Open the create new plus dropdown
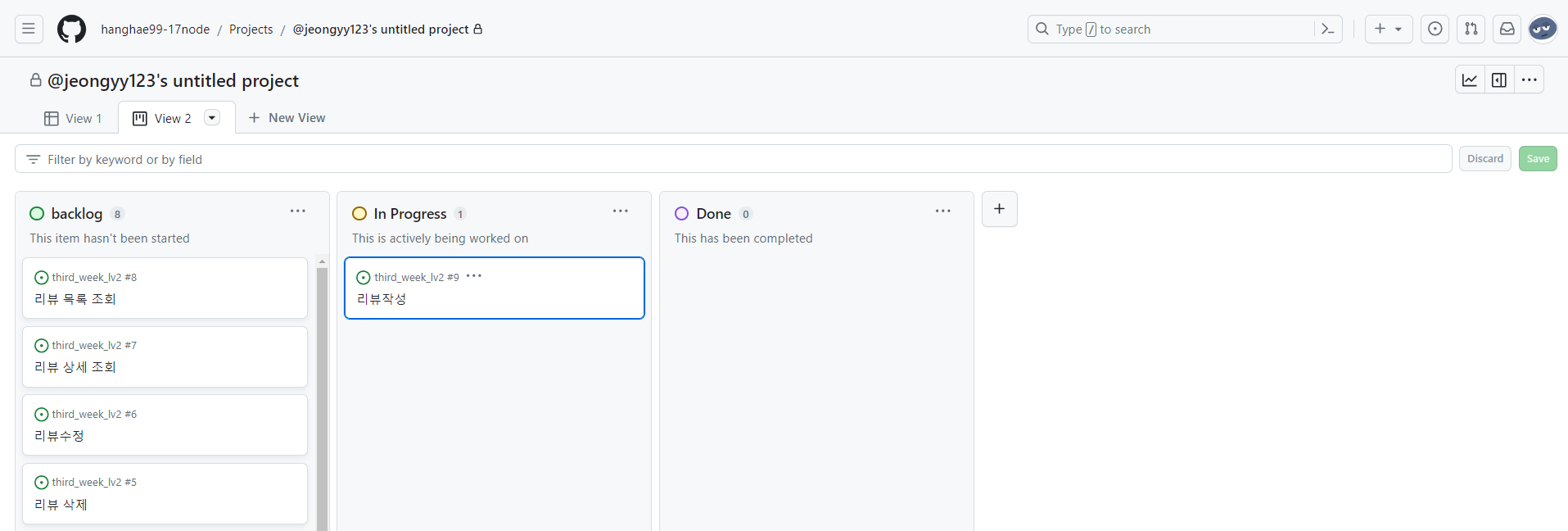Screen dimensions: 1568x531 (1388, 29)
